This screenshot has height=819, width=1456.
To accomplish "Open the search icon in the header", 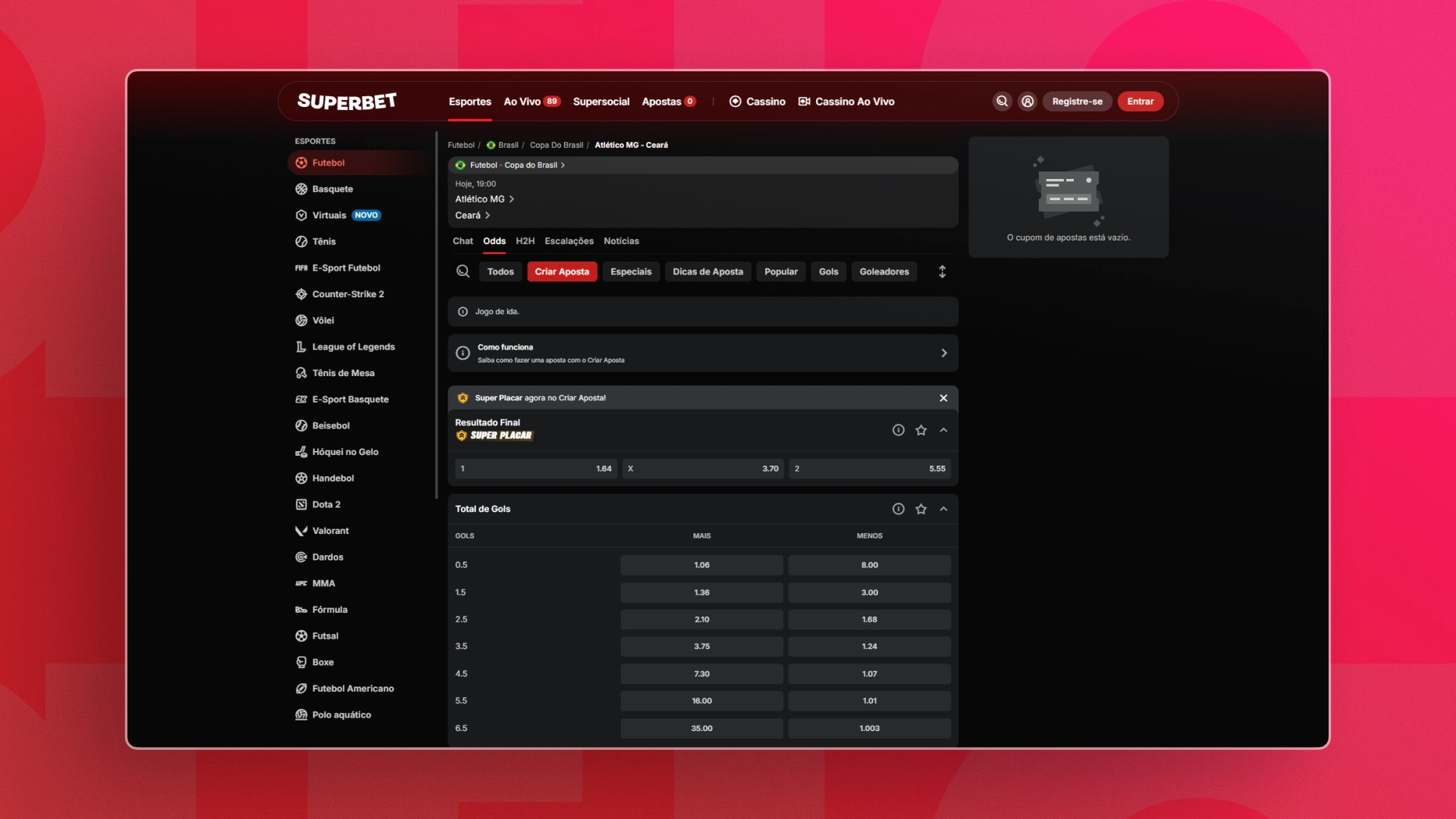I will pyautogui.click(x=1003, y=102).
